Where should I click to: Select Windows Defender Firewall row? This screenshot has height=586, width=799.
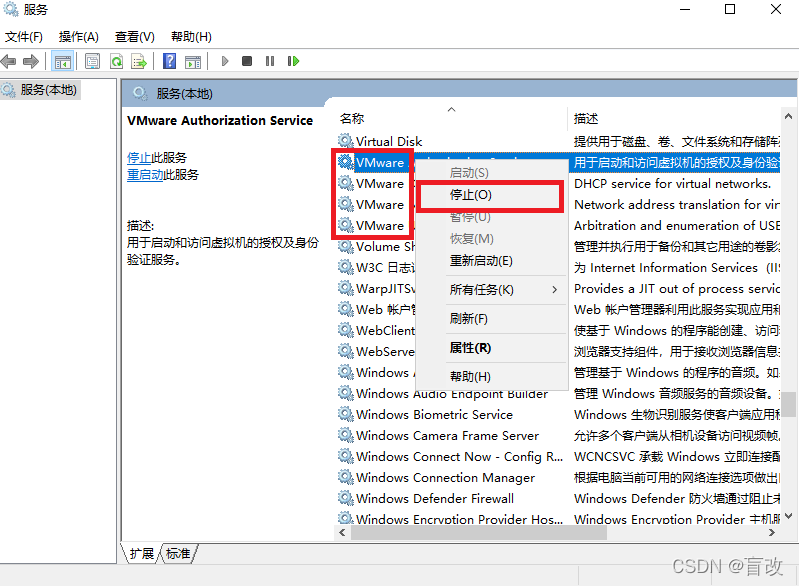(558, 498)
